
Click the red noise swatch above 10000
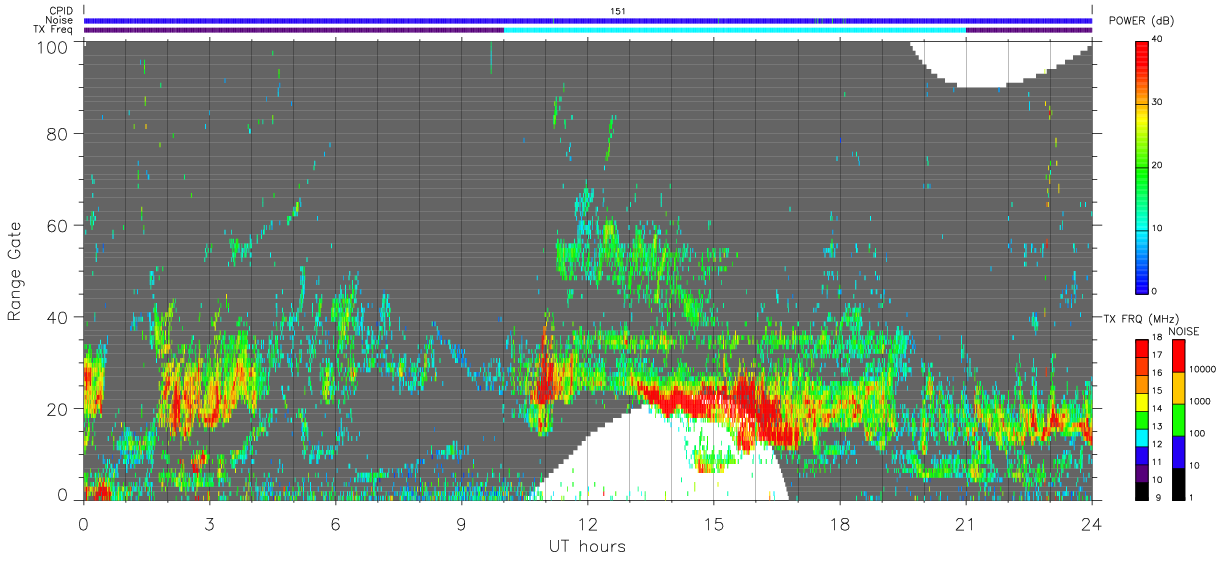tap(1178, 356)
